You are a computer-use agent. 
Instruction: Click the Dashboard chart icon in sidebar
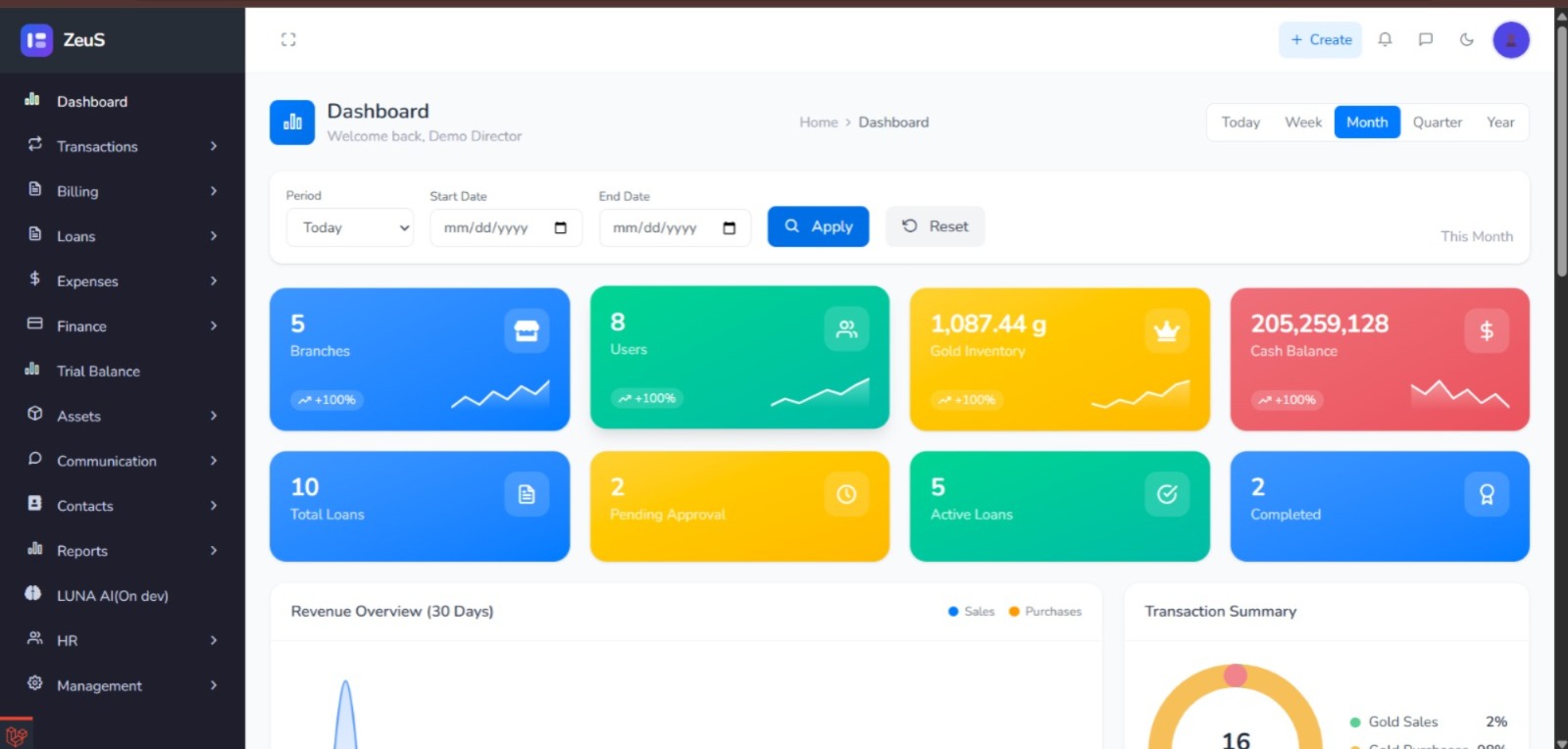[32, 99]
